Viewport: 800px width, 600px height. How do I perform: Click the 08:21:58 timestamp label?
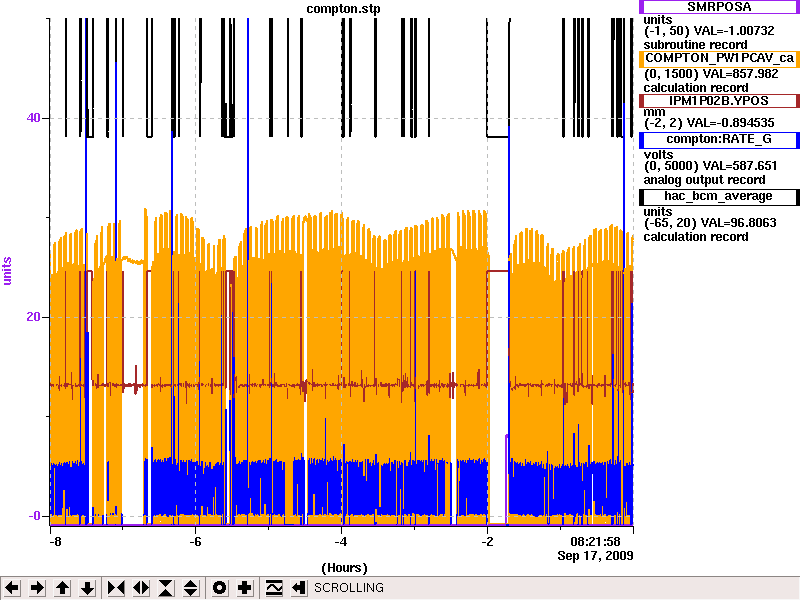pyautogui.click(x=595, y=542)
